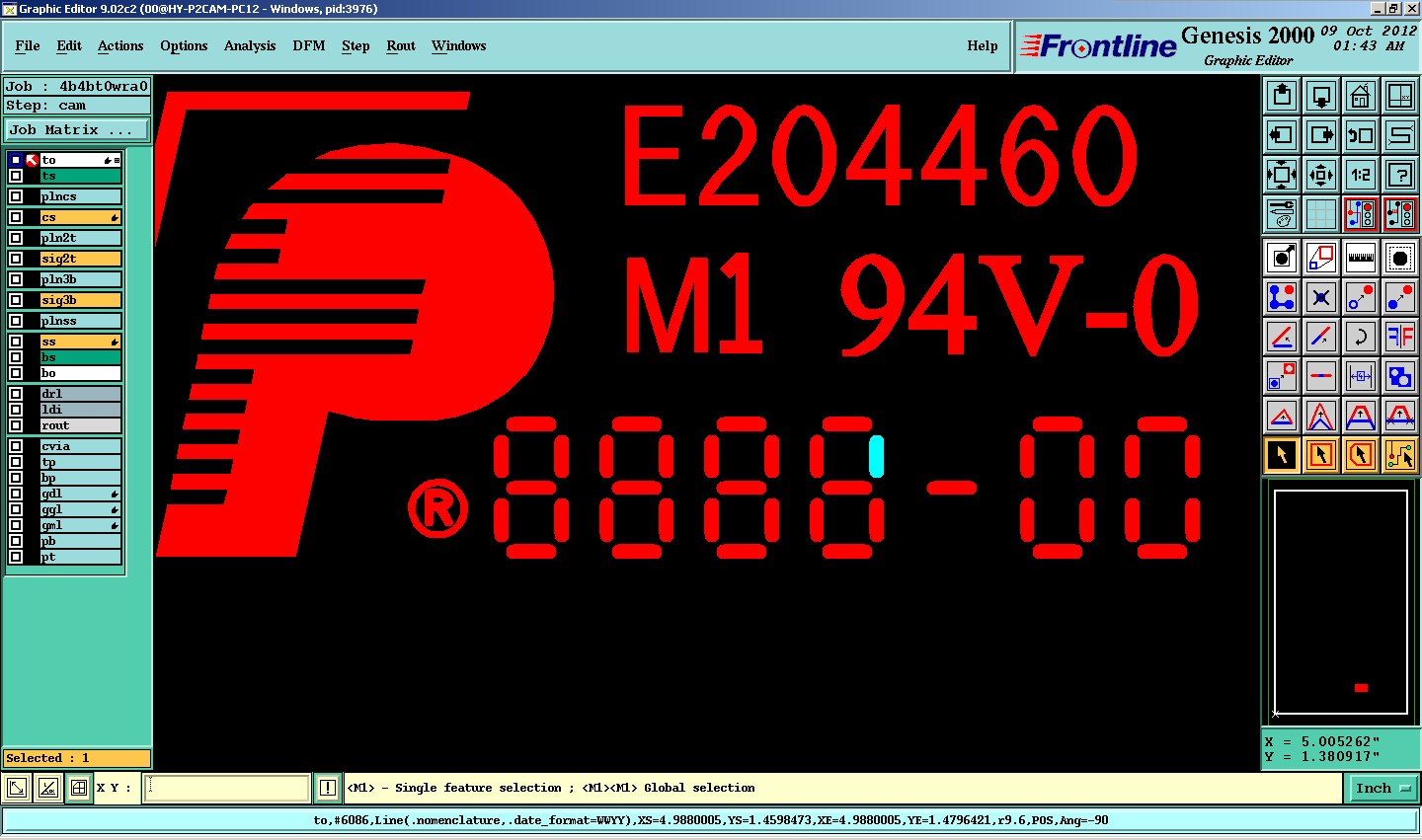
Task: Click the zoom out arrows-inward icon
Action: pyautogui.click(x=1321, y=175)
